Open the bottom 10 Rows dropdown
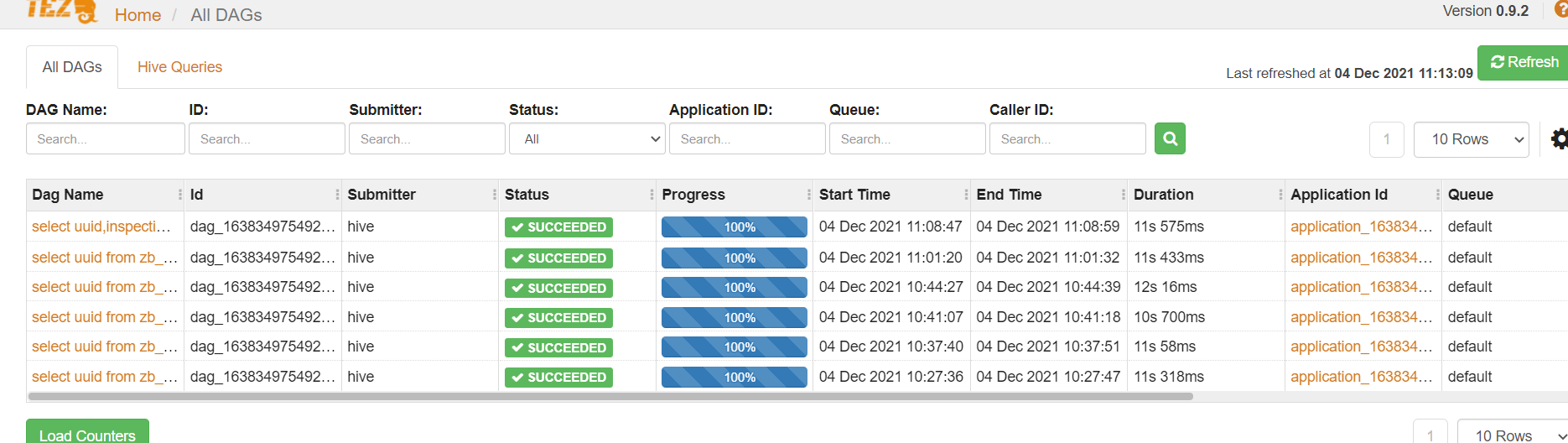This screenshot has width=1568, height=443. click(x=1513, y=433)
